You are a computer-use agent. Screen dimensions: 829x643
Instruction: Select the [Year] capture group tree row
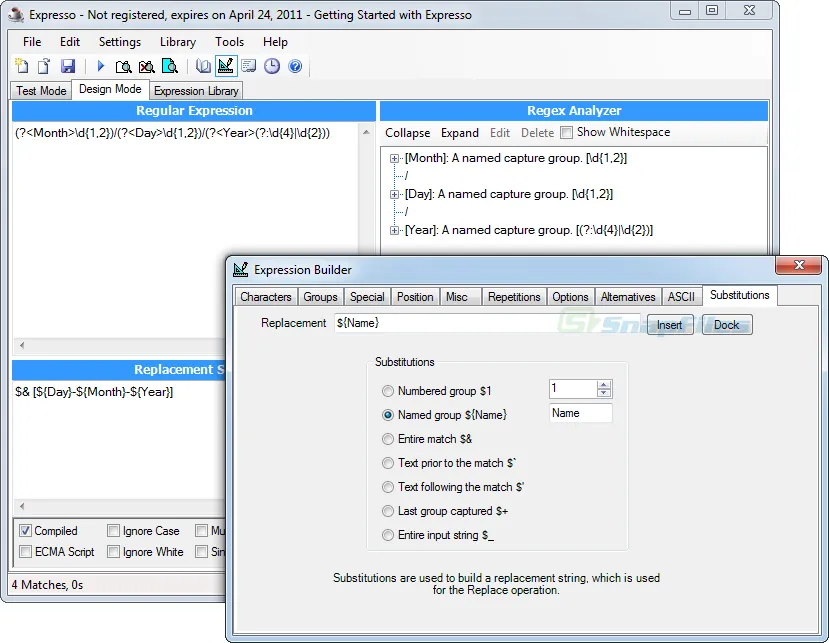coord(529,230)
